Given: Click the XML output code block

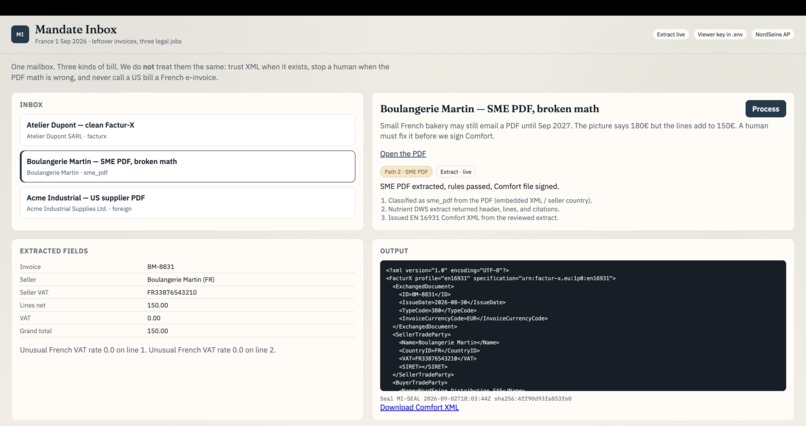Looking at the screenshot, I should 583,326.
